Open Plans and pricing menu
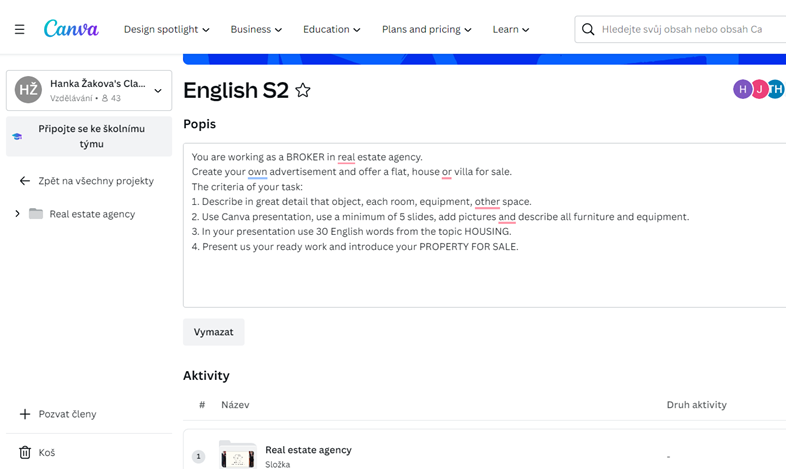This screenshot has width=786, height=469. point(426,30)
